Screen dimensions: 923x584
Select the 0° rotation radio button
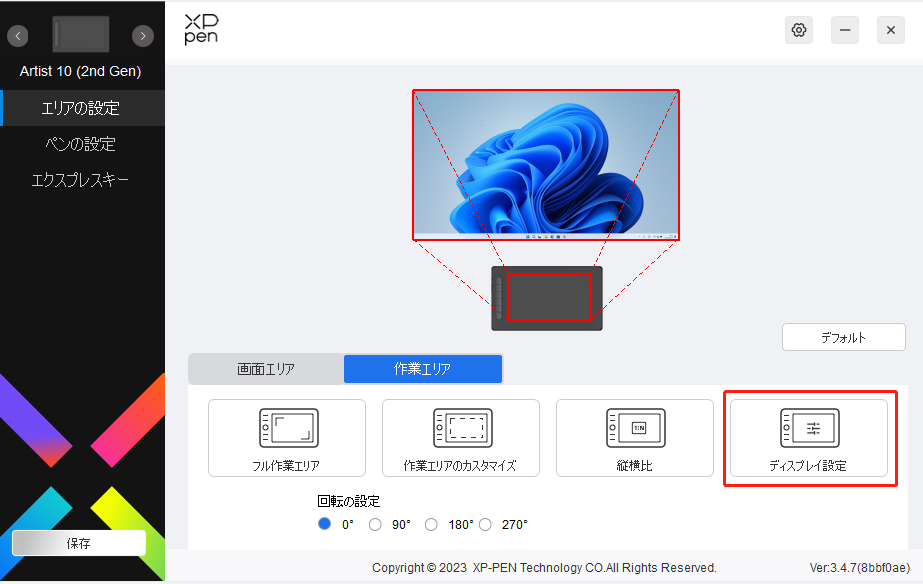point(323,524)
